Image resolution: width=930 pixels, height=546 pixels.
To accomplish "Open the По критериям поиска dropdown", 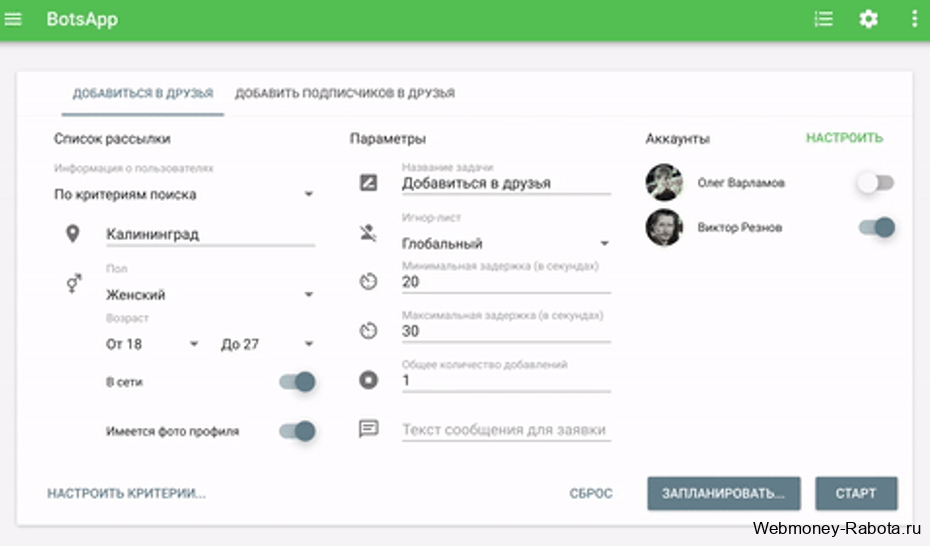I will pos(184,194).
